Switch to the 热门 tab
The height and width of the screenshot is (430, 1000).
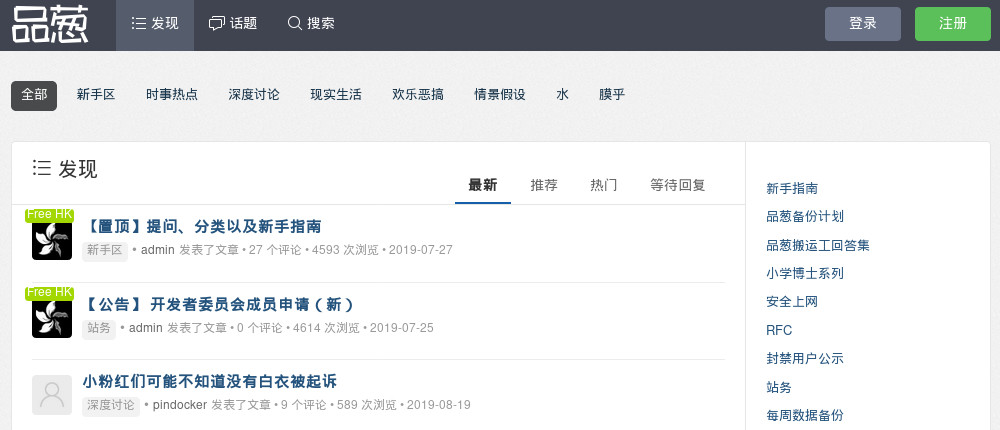(x=603, y=186)
